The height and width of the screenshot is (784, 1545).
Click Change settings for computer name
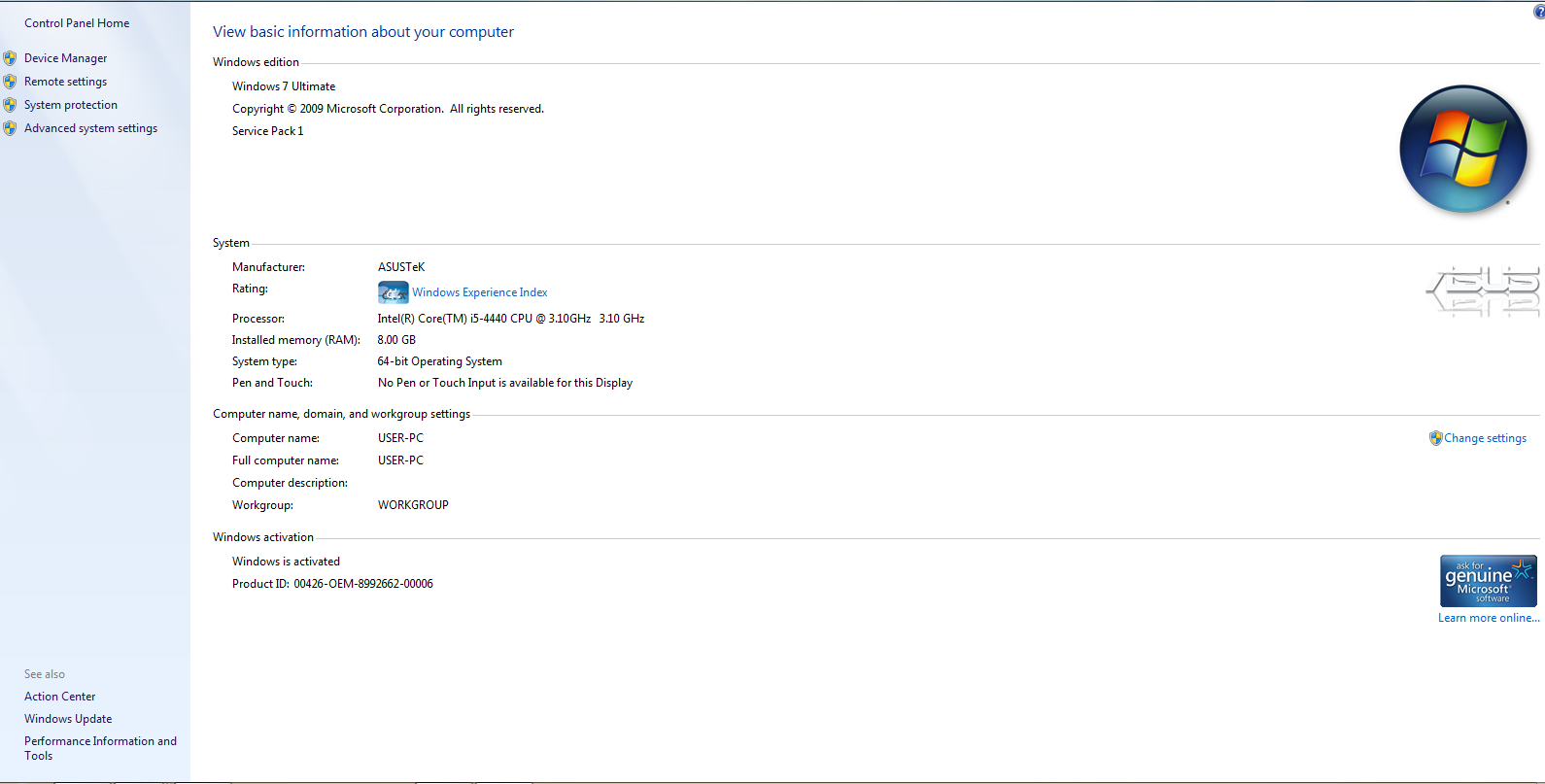(1485, 438)
